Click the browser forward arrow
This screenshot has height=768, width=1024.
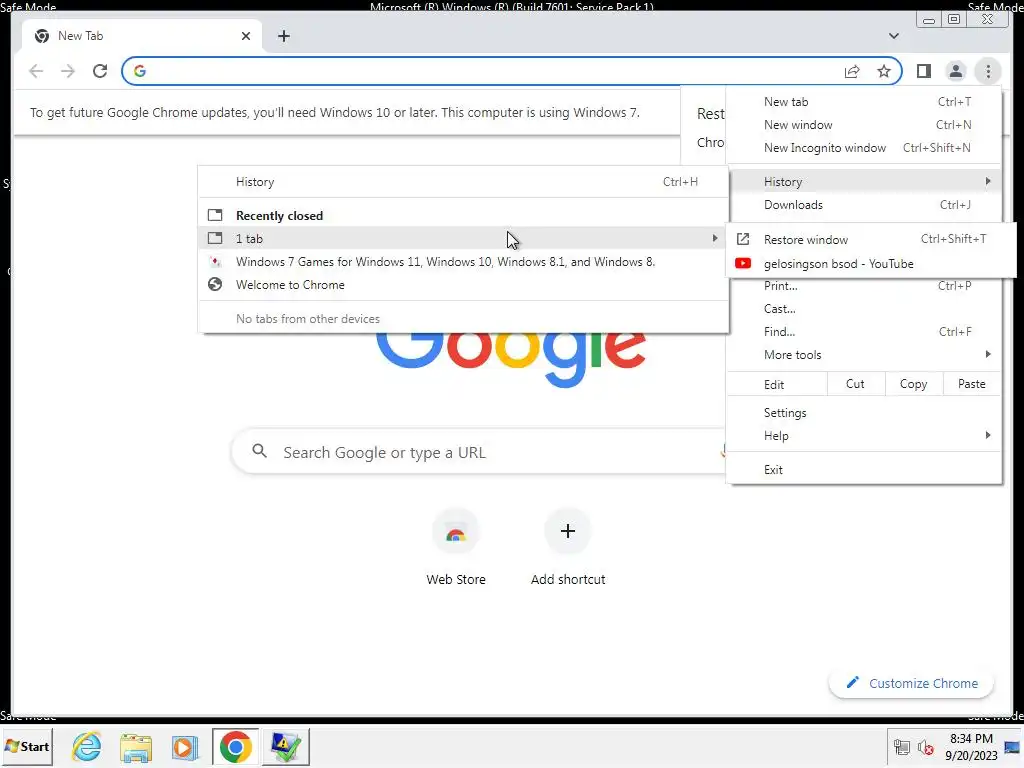[x=68, y=71]
